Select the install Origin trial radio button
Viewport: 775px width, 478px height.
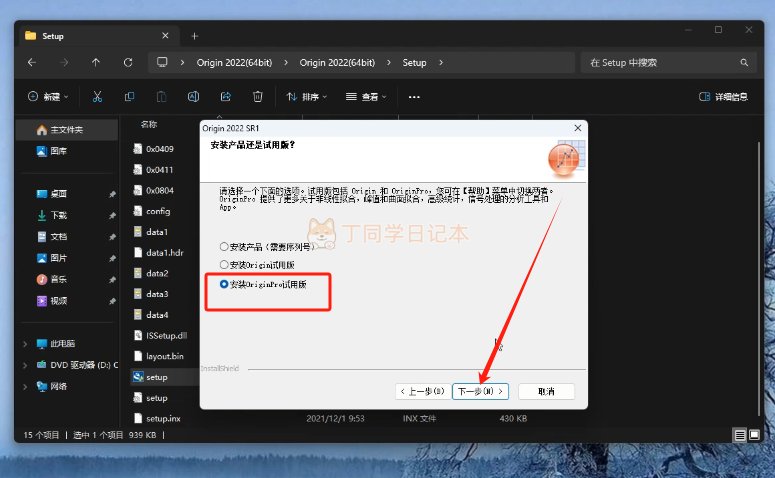click(x=224, y=265)
